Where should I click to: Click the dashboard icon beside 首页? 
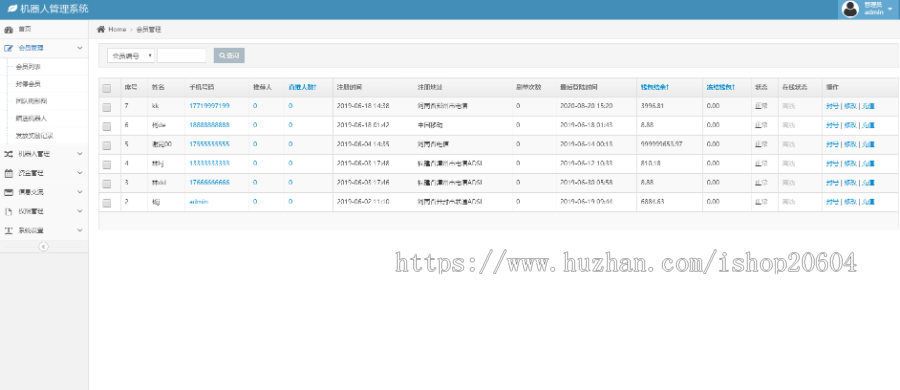tap(9, 29)
